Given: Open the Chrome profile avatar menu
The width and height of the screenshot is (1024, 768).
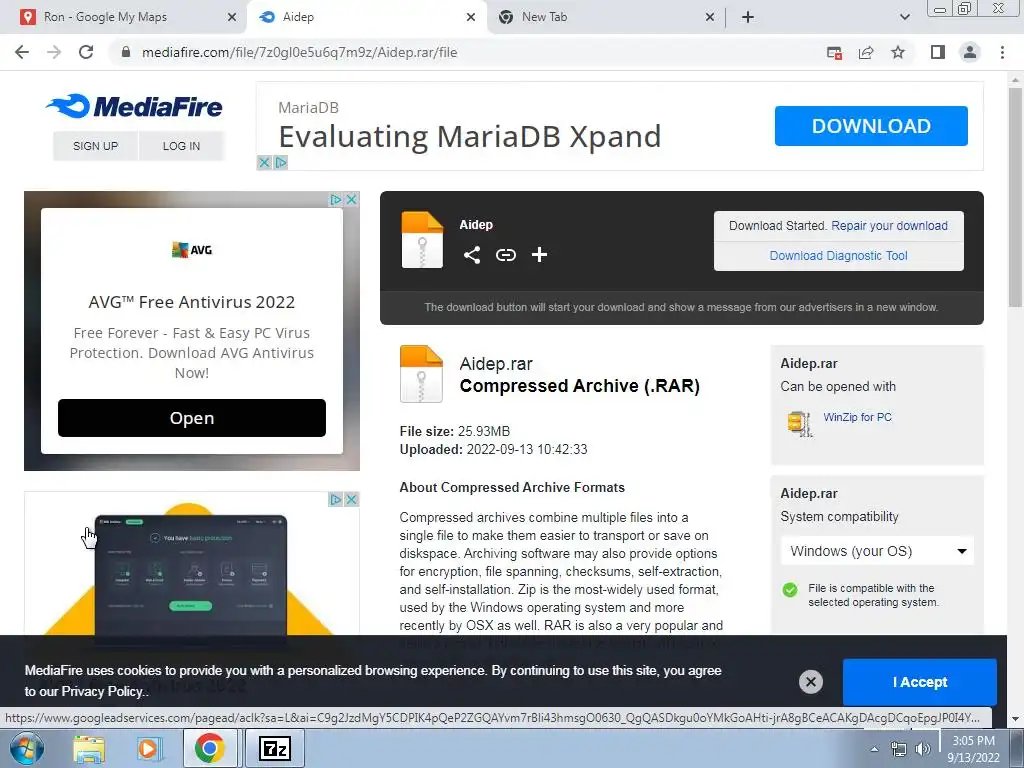Looking at the screenshot, I should click(x=970, y=52).
